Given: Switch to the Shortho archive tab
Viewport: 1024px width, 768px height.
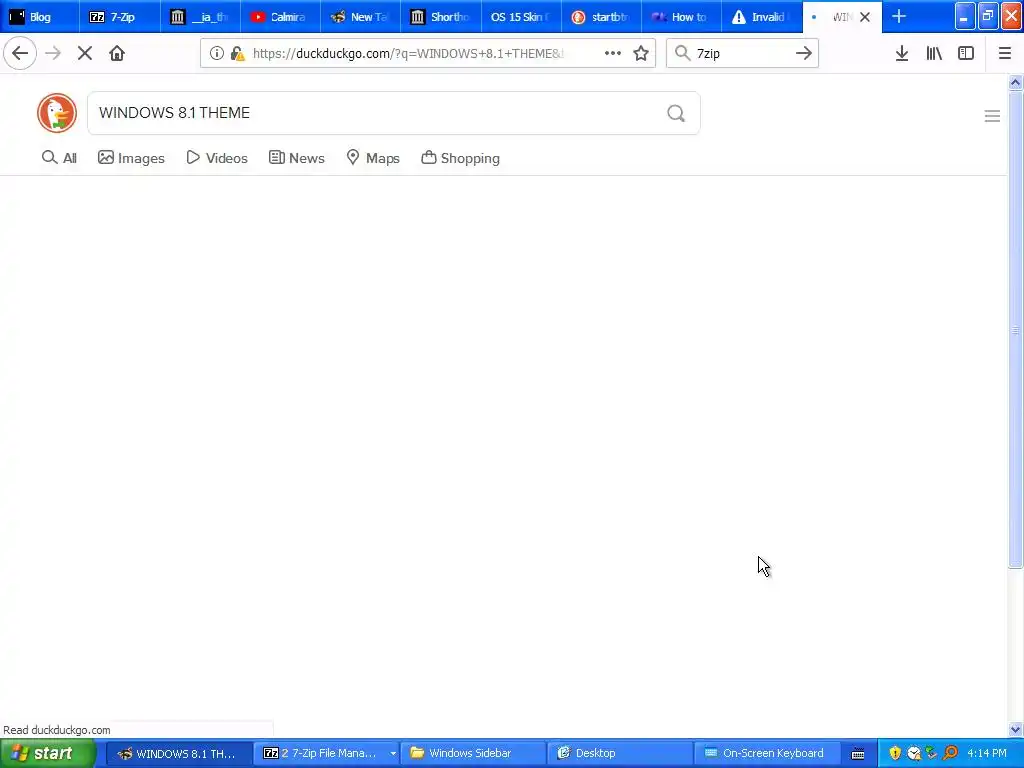Looking at the screenshot, I should tap(441, 17).
